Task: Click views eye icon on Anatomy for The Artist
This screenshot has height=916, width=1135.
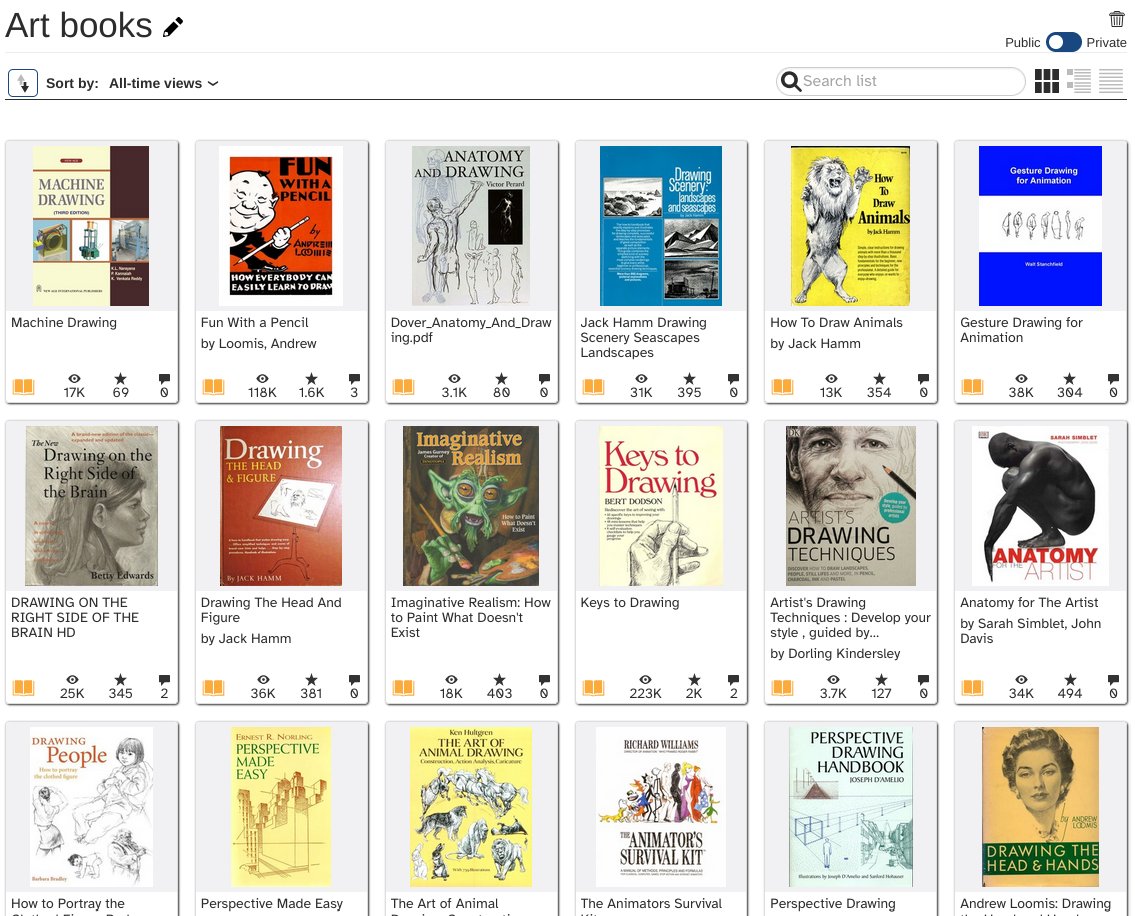Action: [x=1021, y=679]
